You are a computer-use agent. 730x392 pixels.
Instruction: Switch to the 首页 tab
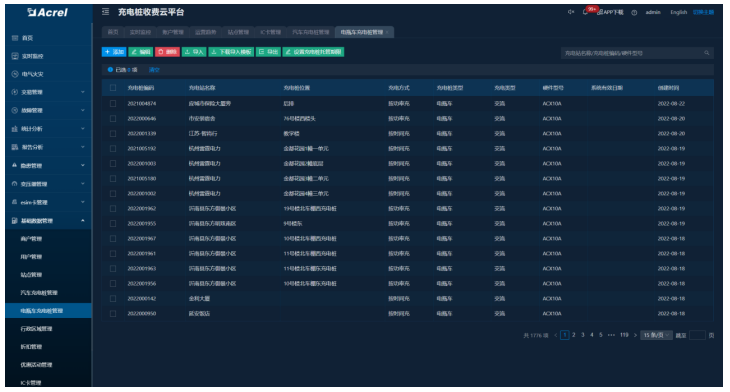pos(113,32)
